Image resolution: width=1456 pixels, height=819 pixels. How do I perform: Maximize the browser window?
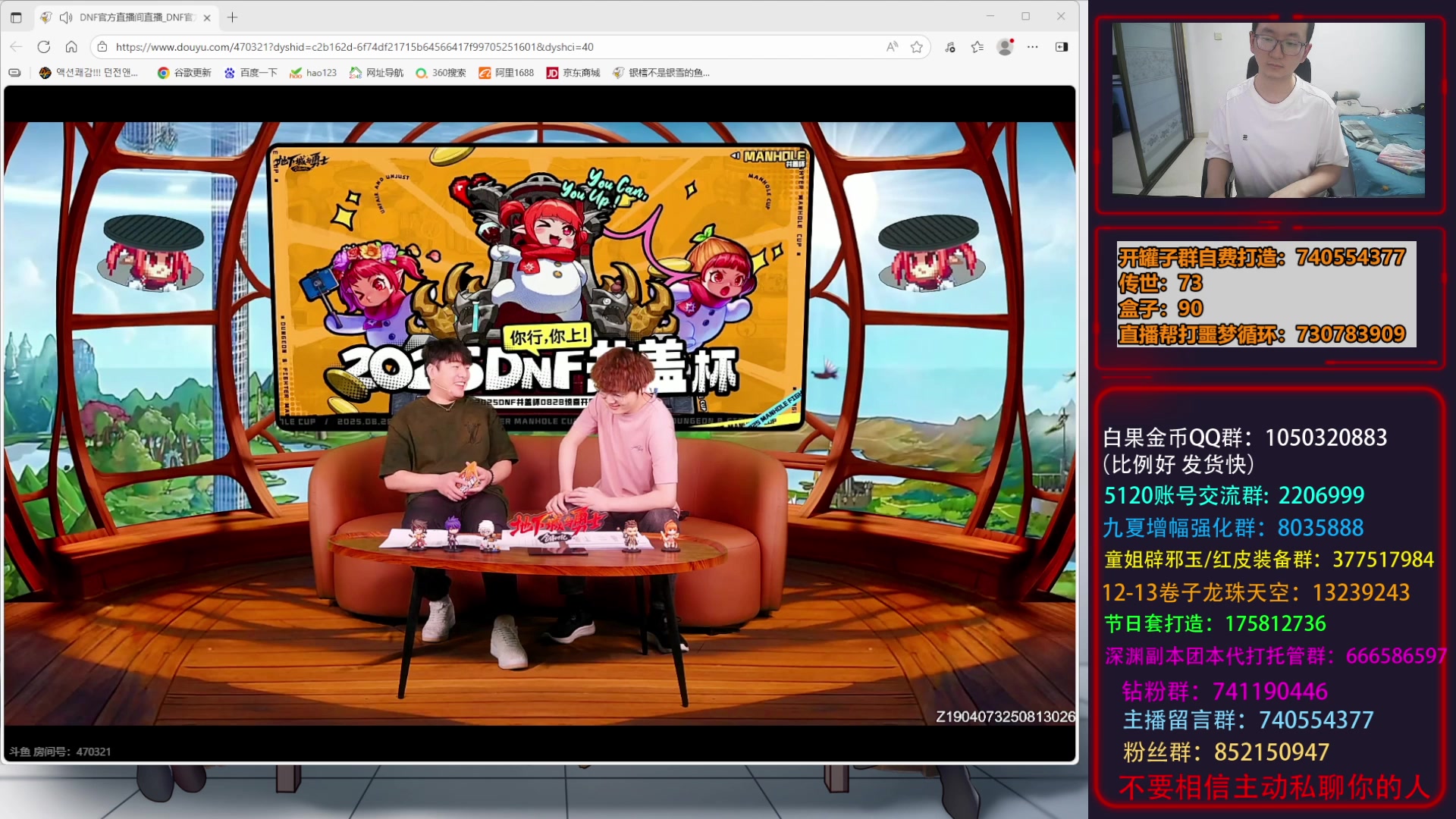click(1025, 16)
